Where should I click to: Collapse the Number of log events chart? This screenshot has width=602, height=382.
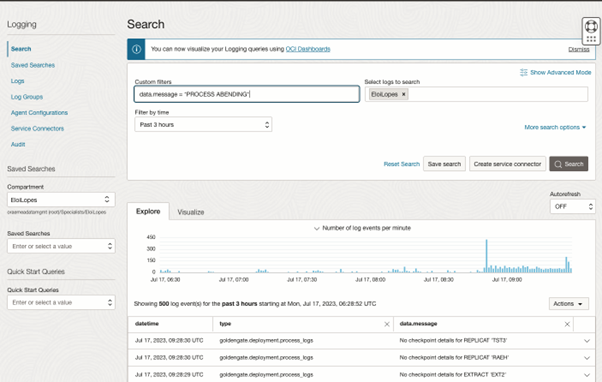pos(317,228)
